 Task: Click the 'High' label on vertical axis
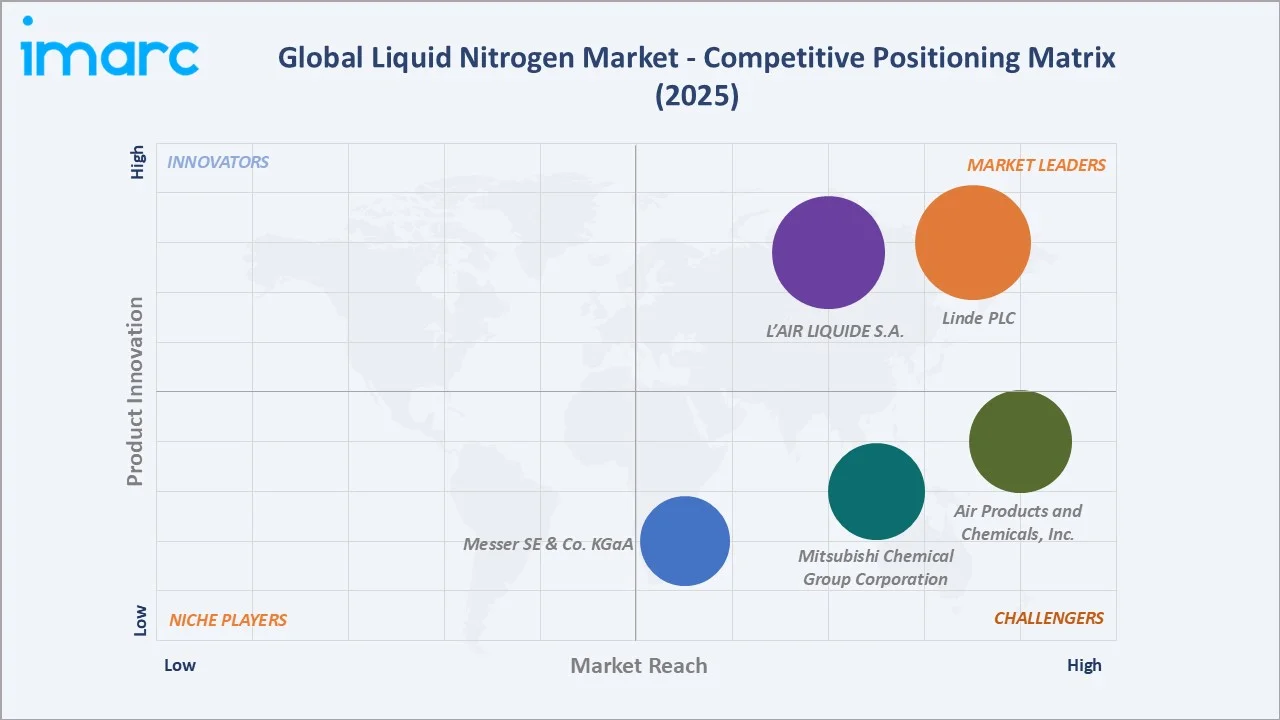click(x=138, y=163)
